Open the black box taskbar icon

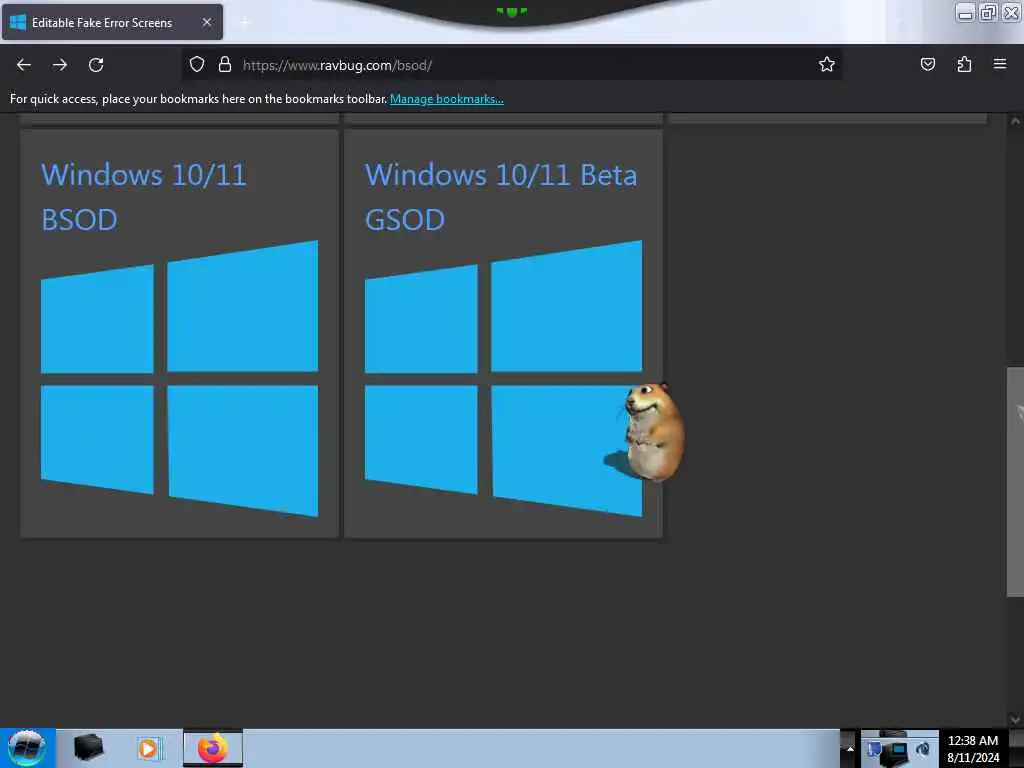88,748
